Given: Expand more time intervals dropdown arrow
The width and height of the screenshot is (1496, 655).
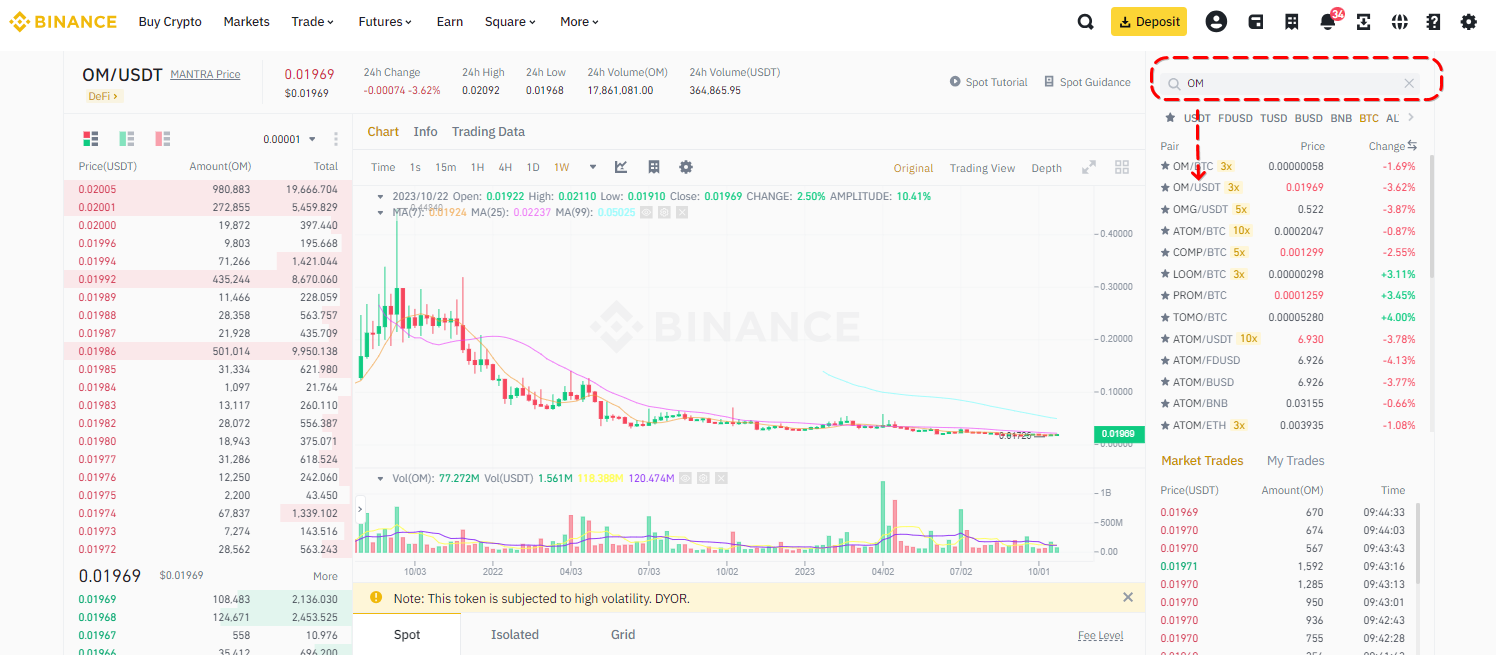Looking at the screenshot, I should tap(593, 167).
